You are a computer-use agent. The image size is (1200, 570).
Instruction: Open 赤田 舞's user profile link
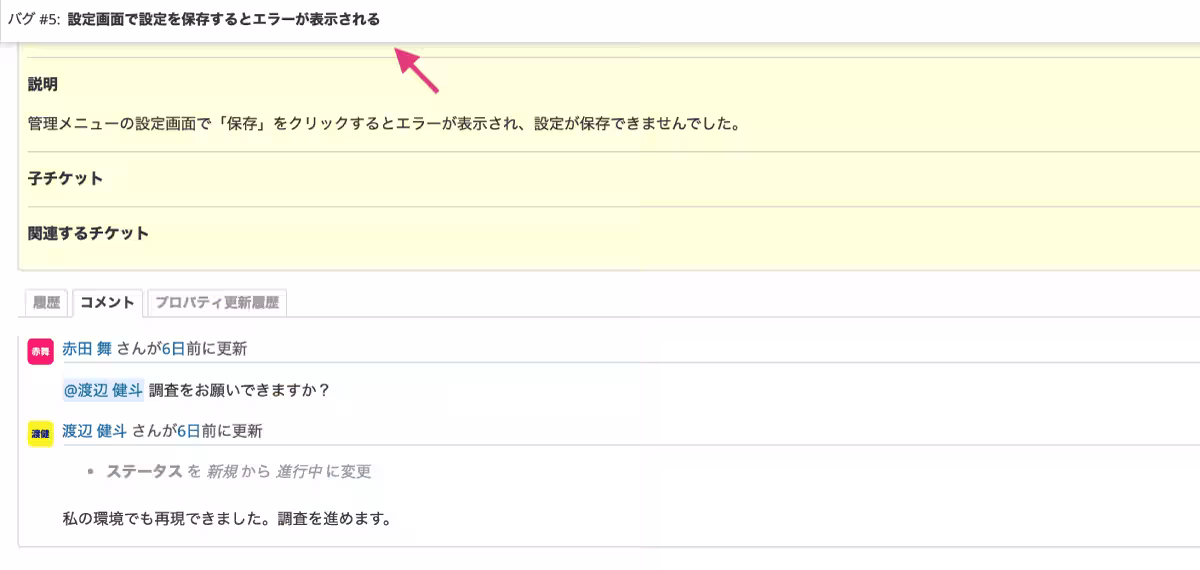point(87,349)
